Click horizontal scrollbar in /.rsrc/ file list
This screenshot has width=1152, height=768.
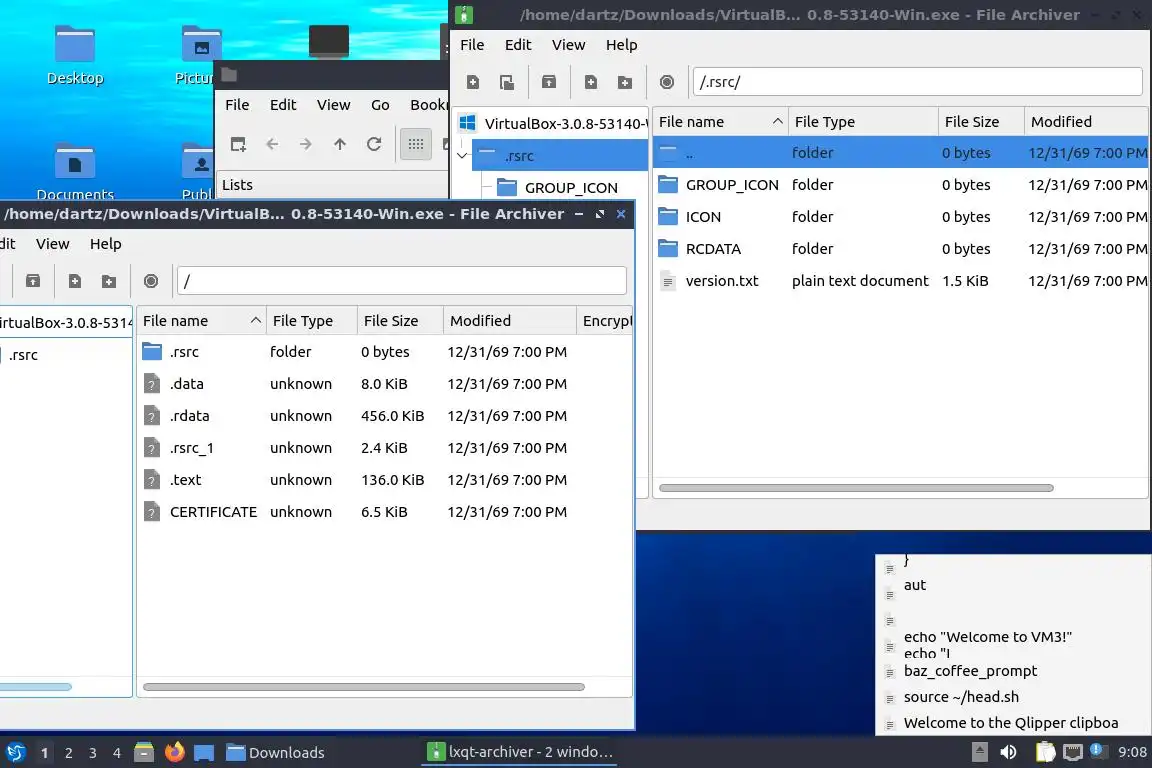coord(856,488)
